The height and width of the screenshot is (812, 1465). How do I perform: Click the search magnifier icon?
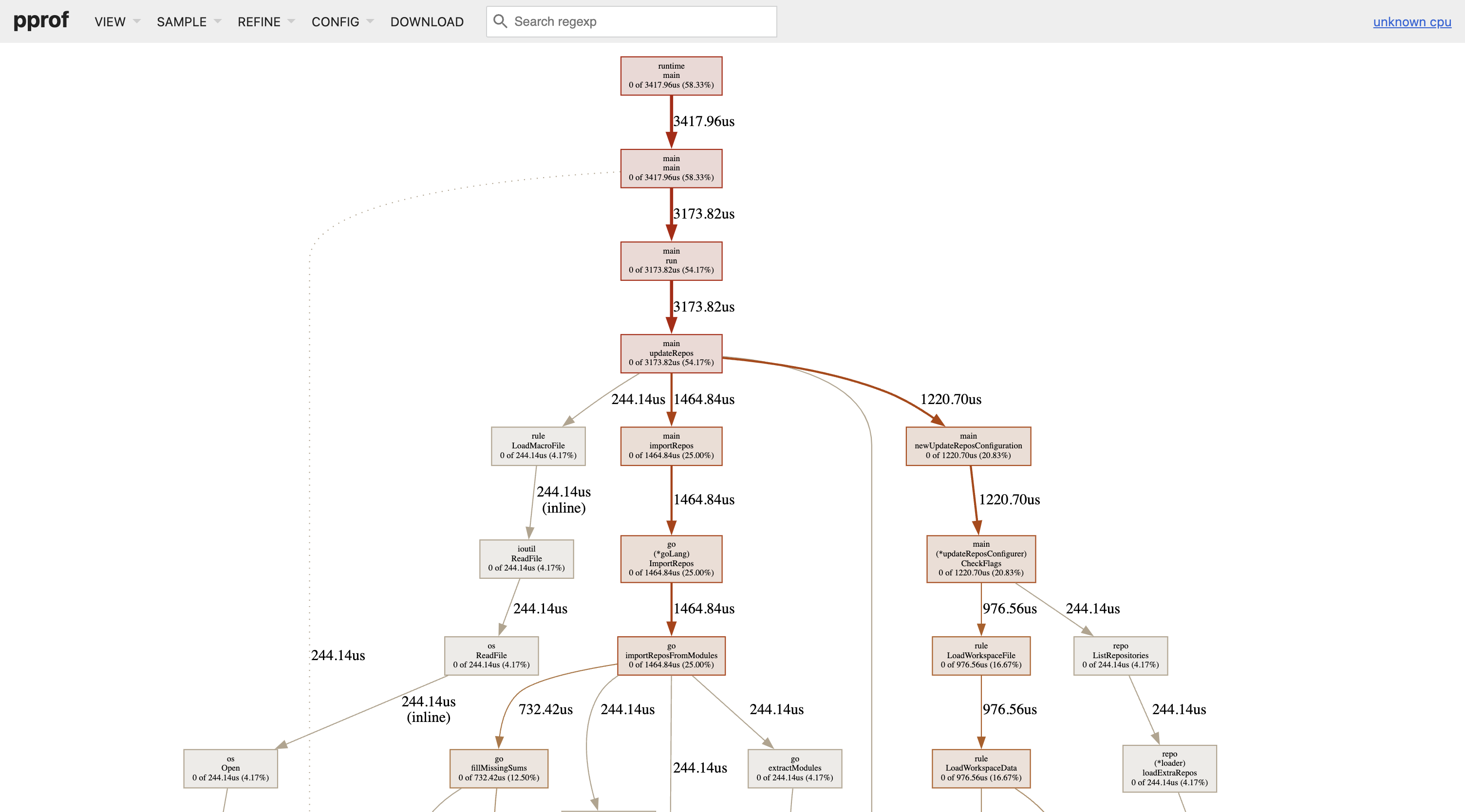tap(500, 21)
